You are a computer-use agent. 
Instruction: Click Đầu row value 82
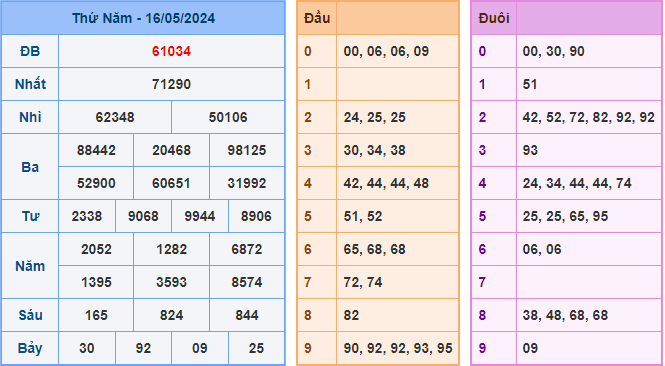coord(352,316)
